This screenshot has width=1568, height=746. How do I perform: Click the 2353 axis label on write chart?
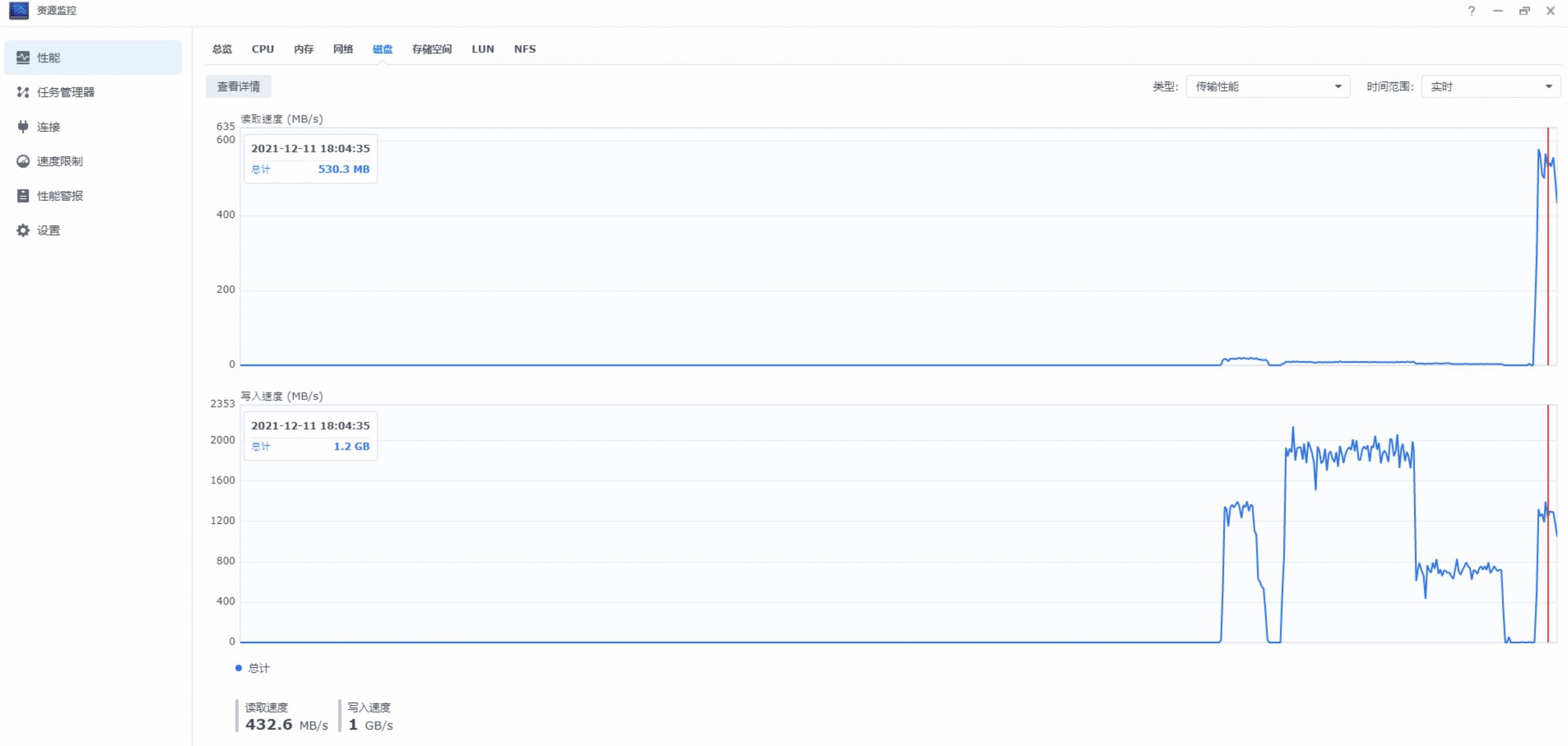pyautogui.click(x=222, y=404)
